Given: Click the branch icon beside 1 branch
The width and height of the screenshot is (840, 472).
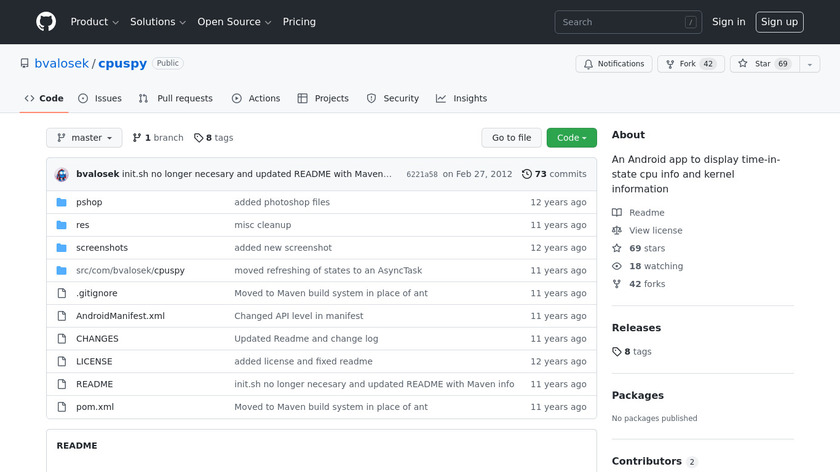Looking at the screenshot, I should pos(138,138).
